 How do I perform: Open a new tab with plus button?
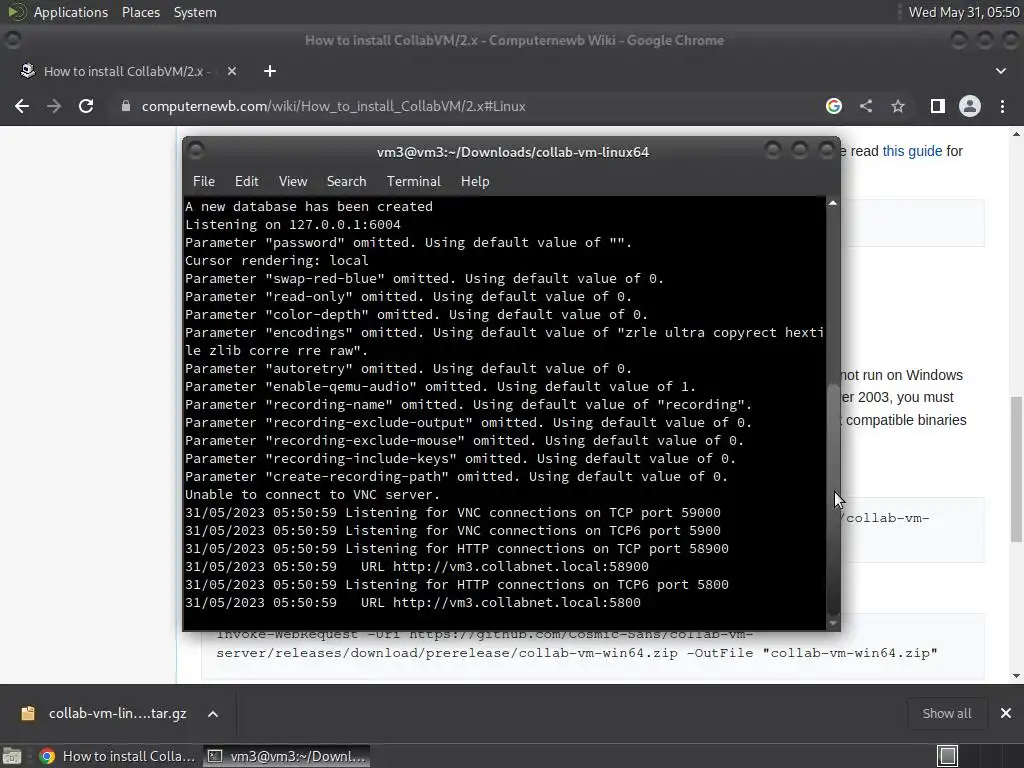[x=270, y=71]
